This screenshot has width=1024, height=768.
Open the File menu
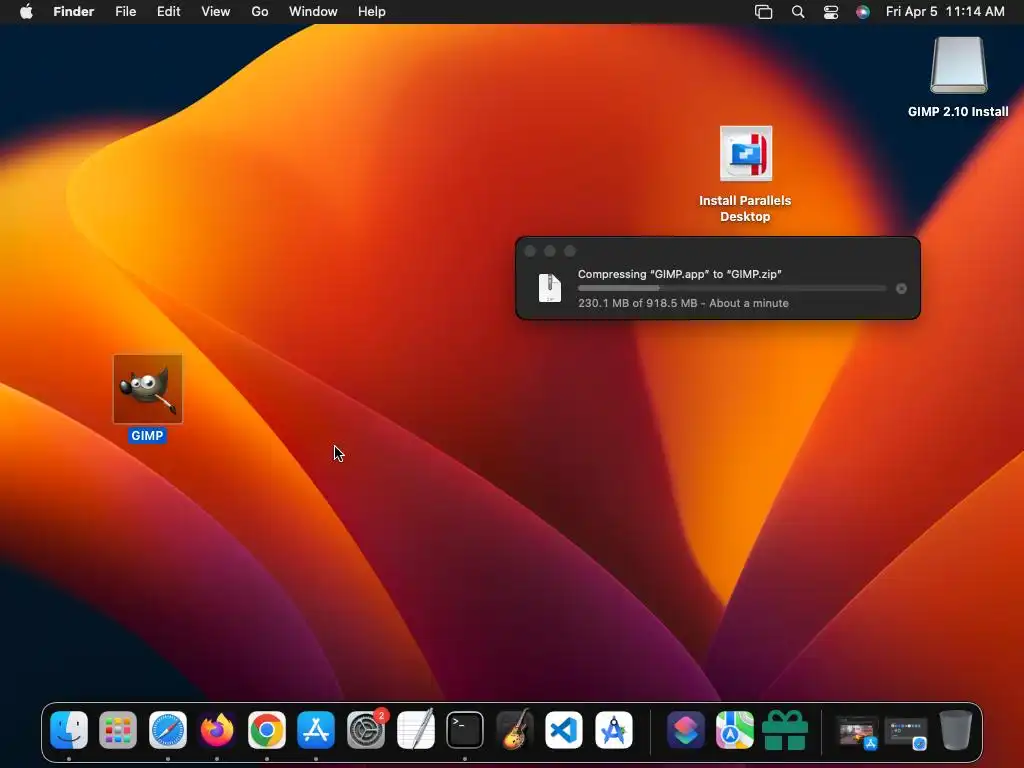tap(125, 11)
